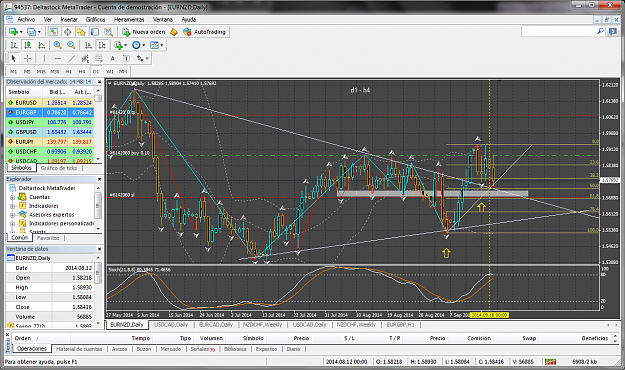
Task: Open the Insertar menu
Action: point(69,19)
